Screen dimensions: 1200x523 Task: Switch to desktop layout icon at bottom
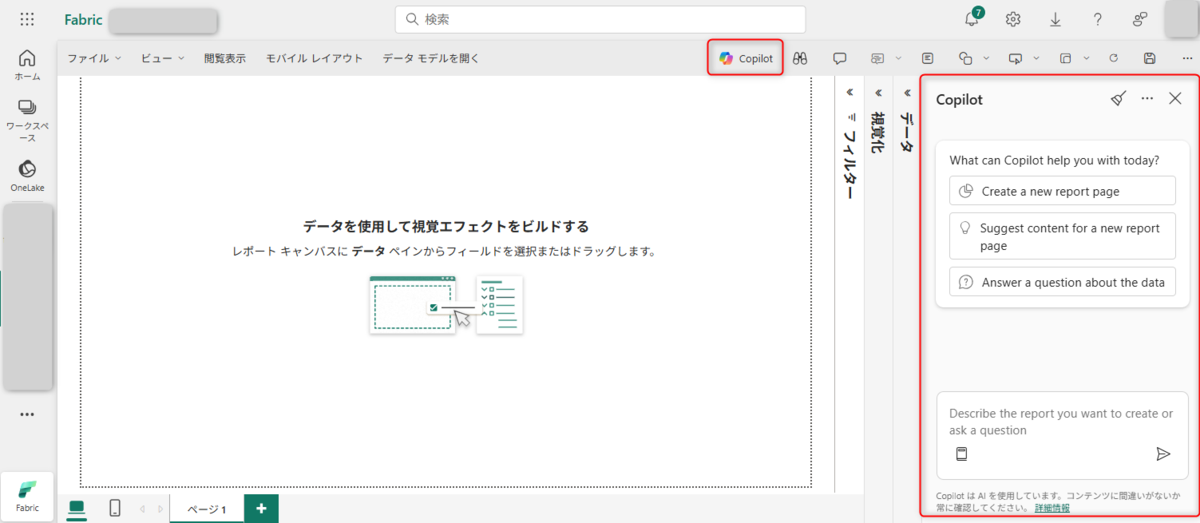coord(77,508)
